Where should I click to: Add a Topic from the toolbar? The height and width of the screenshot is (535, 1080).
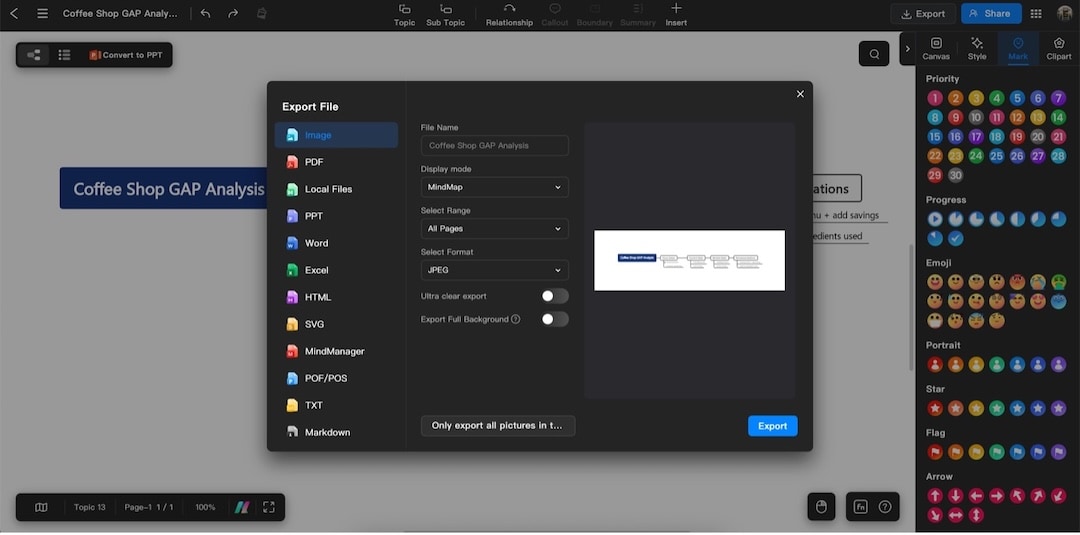click(x=404, y=14)
